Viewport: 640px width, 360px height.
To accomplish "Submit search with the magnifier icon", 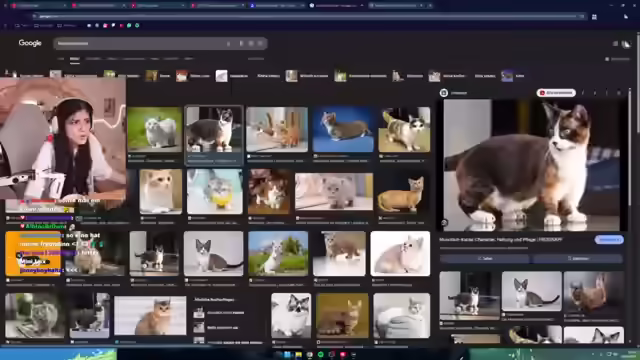I will (x=260, y=43).
